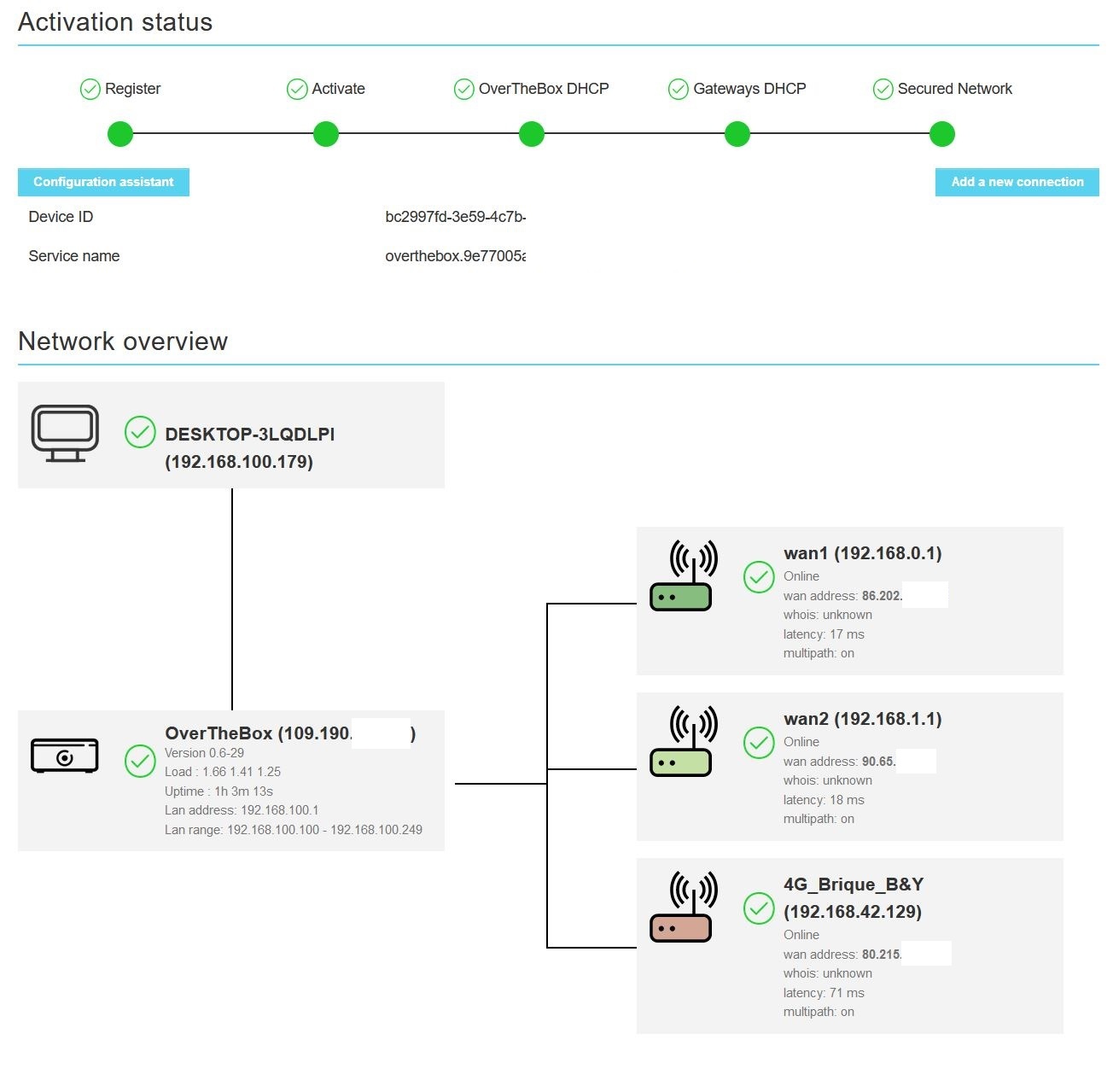Click the Secured Network progress dot
1113x1092 pixels.
tap(942, 134)
